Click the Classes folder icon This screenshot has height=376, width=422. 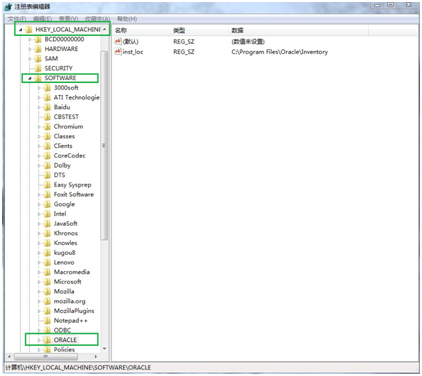(47, 136)
